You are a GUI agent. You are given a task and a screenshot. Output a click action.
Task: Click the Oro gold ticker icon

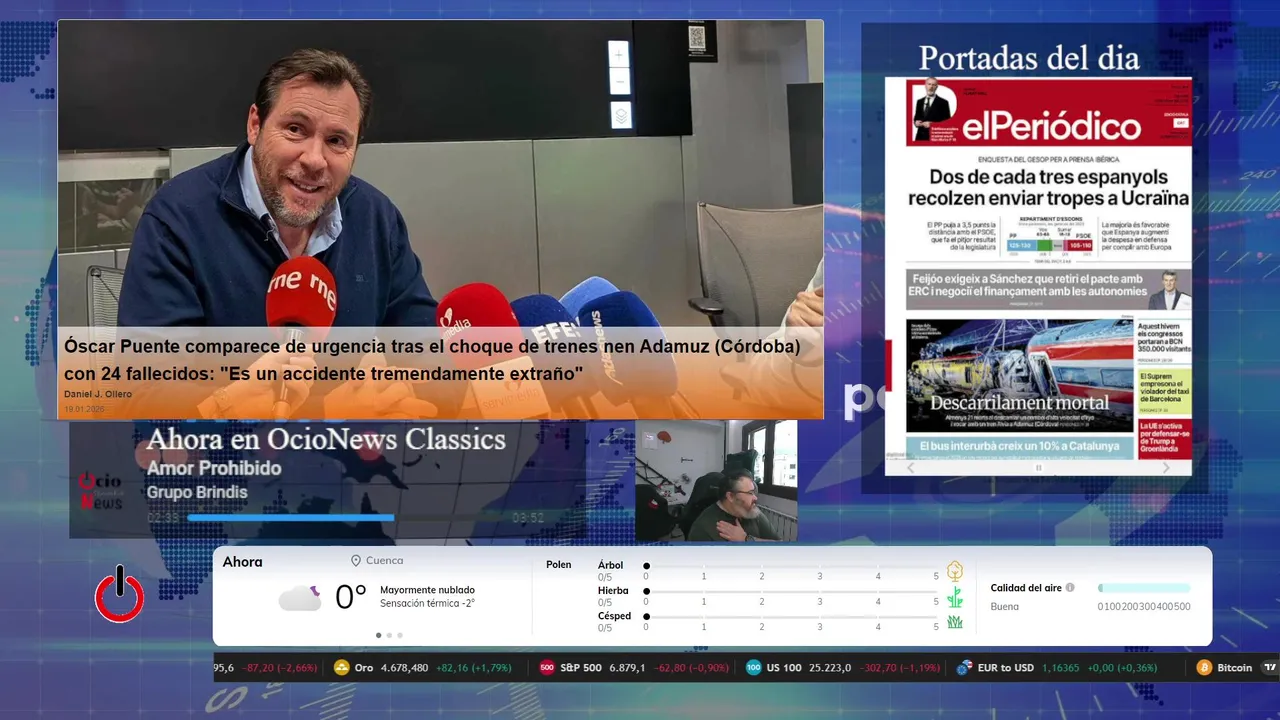click(x=342, y=668)
